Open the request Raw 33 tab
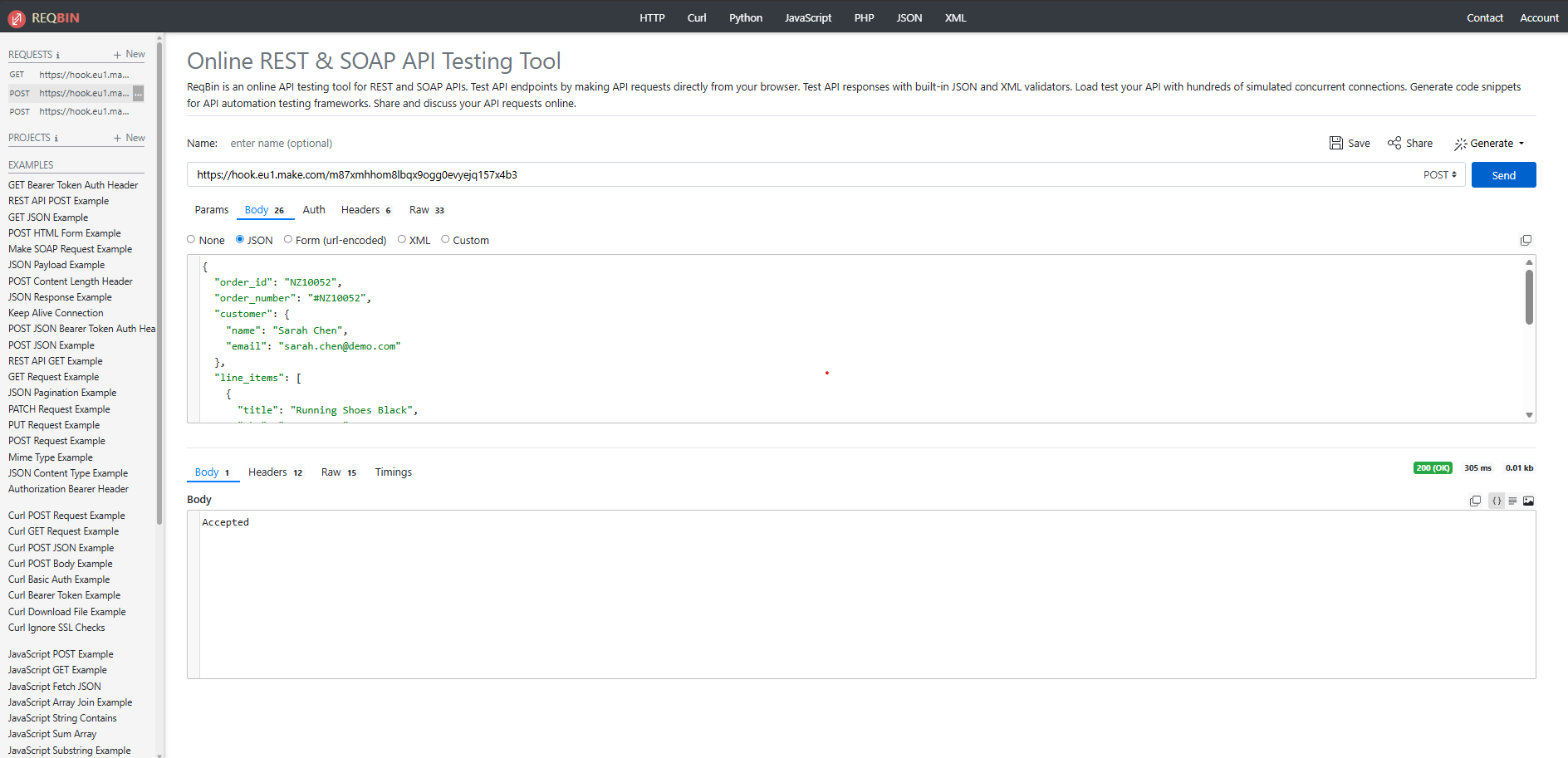This screenshot has width=1568, height=758. (x=427, y=210)
